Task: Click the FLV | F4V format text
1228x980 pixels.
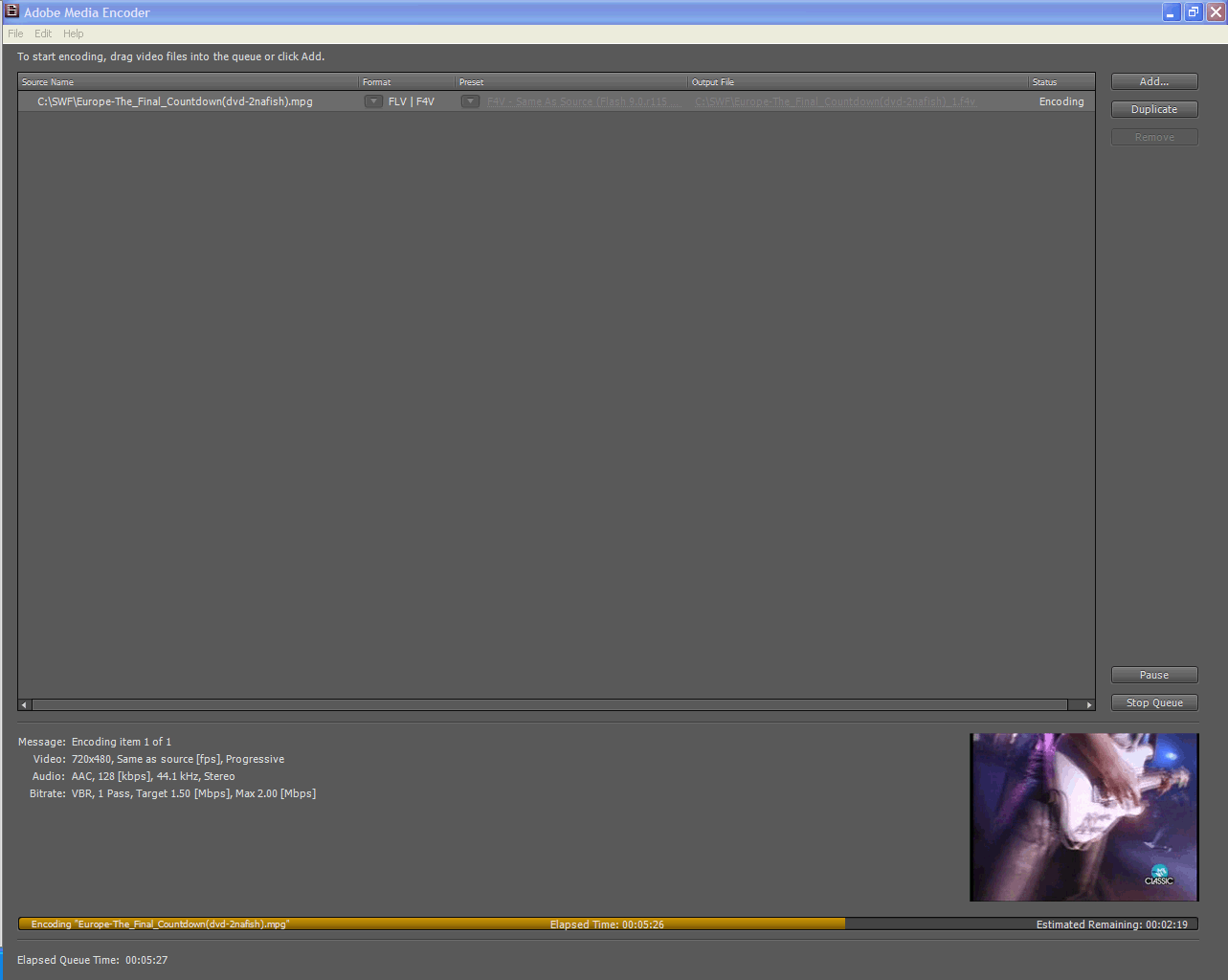Action: pyautogui.click(x=412, y=101)
